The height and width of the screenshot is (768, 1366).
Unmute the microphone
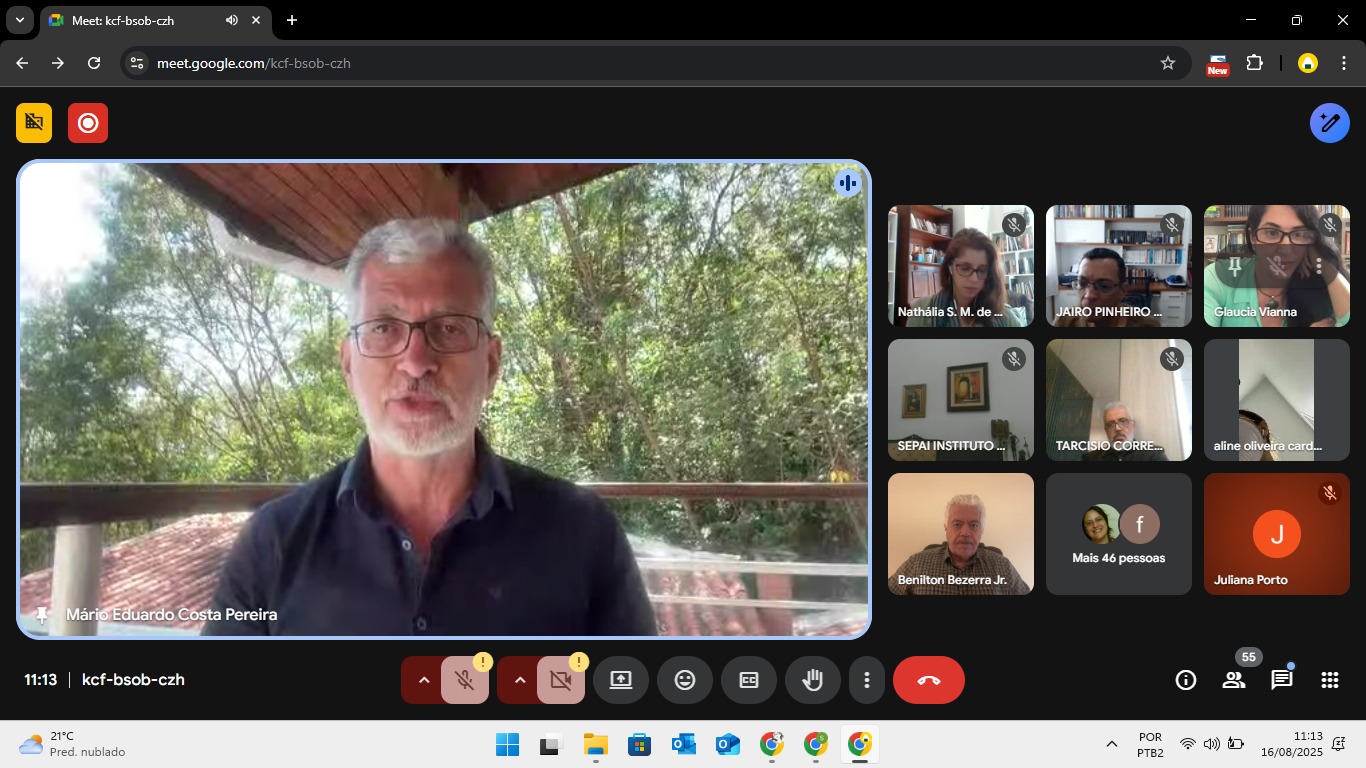point(464,680)
